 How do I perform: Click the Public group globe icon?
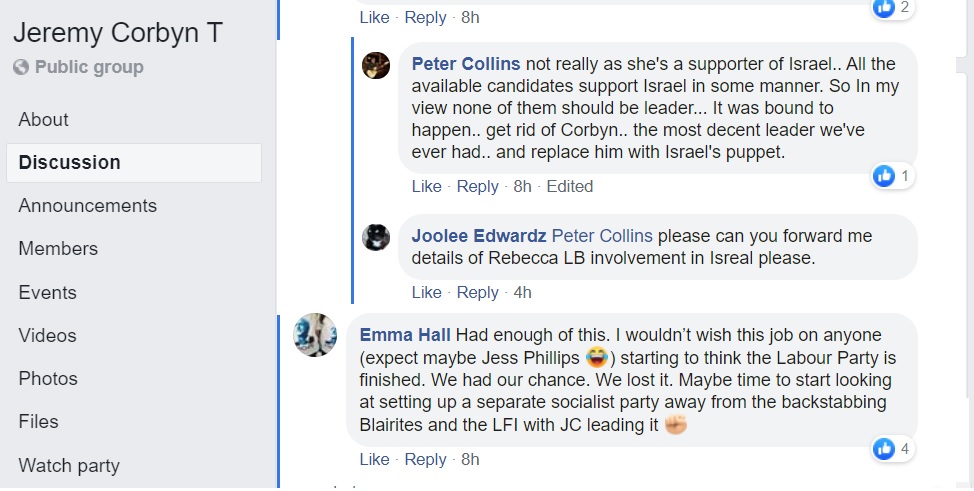[21, 68]
